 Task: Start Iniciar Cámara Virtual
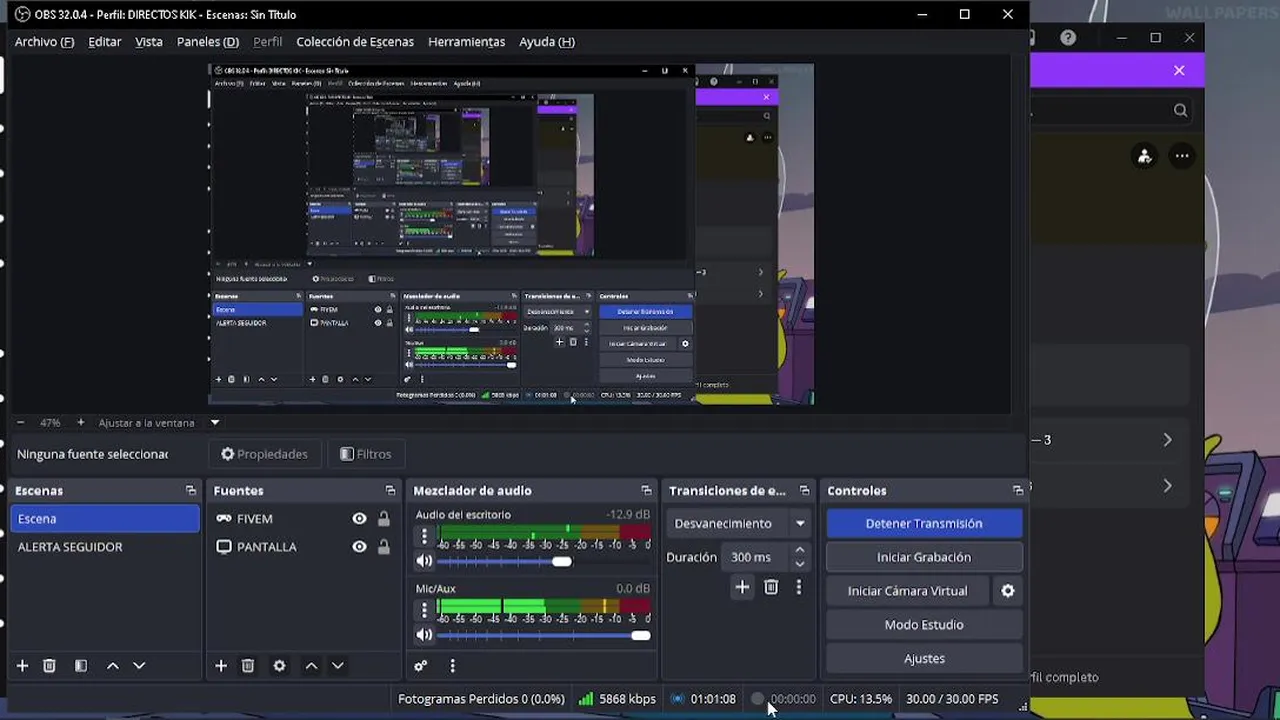coord(908,591)
